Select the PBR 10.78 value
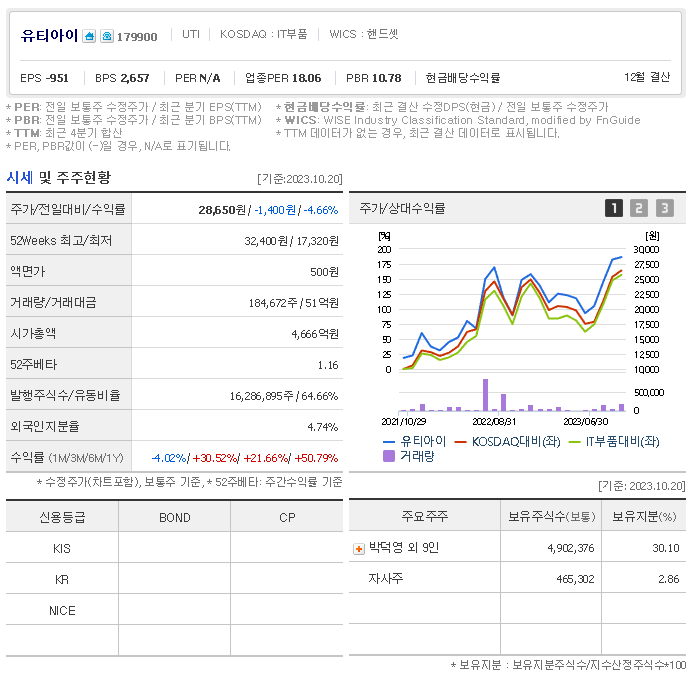The width and height of the screenshot is (690, 684). click(374, 78)
